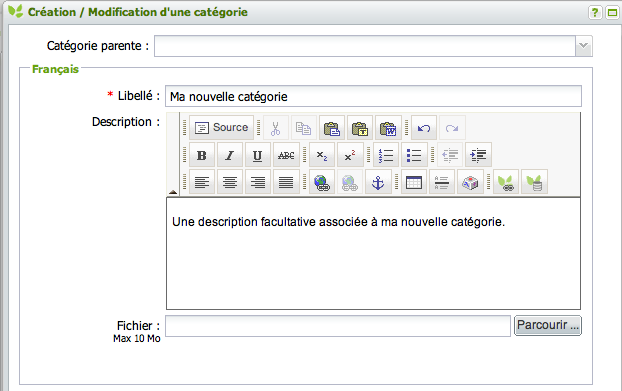The image size is (622, 391).
Task: Click the cube-shaped toolbar icon
Action: 470,182
